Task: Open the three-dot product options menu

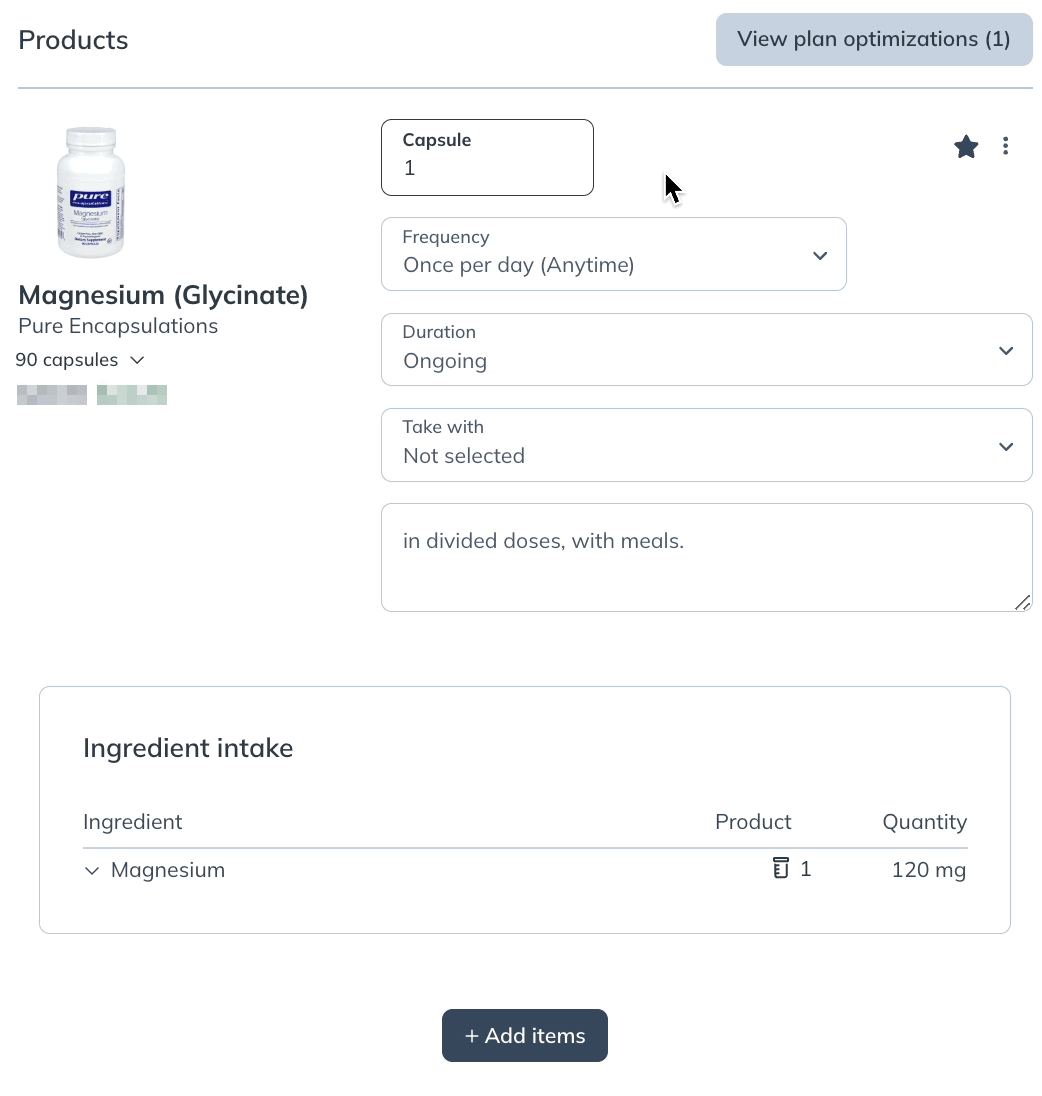Action: point(1005,146)
